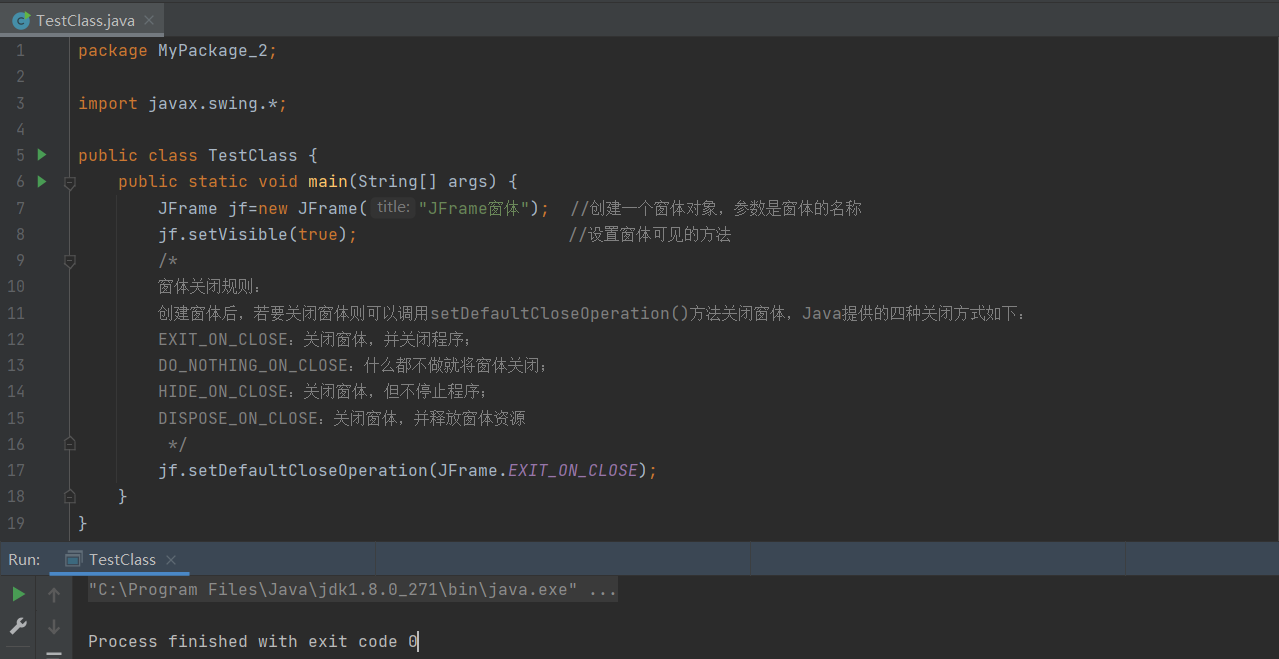Image resolution: width=1279 pixels, height=659 pixels.
Task: Collapse main method using fold marker on line 6
Action: [x=69, y=182]
